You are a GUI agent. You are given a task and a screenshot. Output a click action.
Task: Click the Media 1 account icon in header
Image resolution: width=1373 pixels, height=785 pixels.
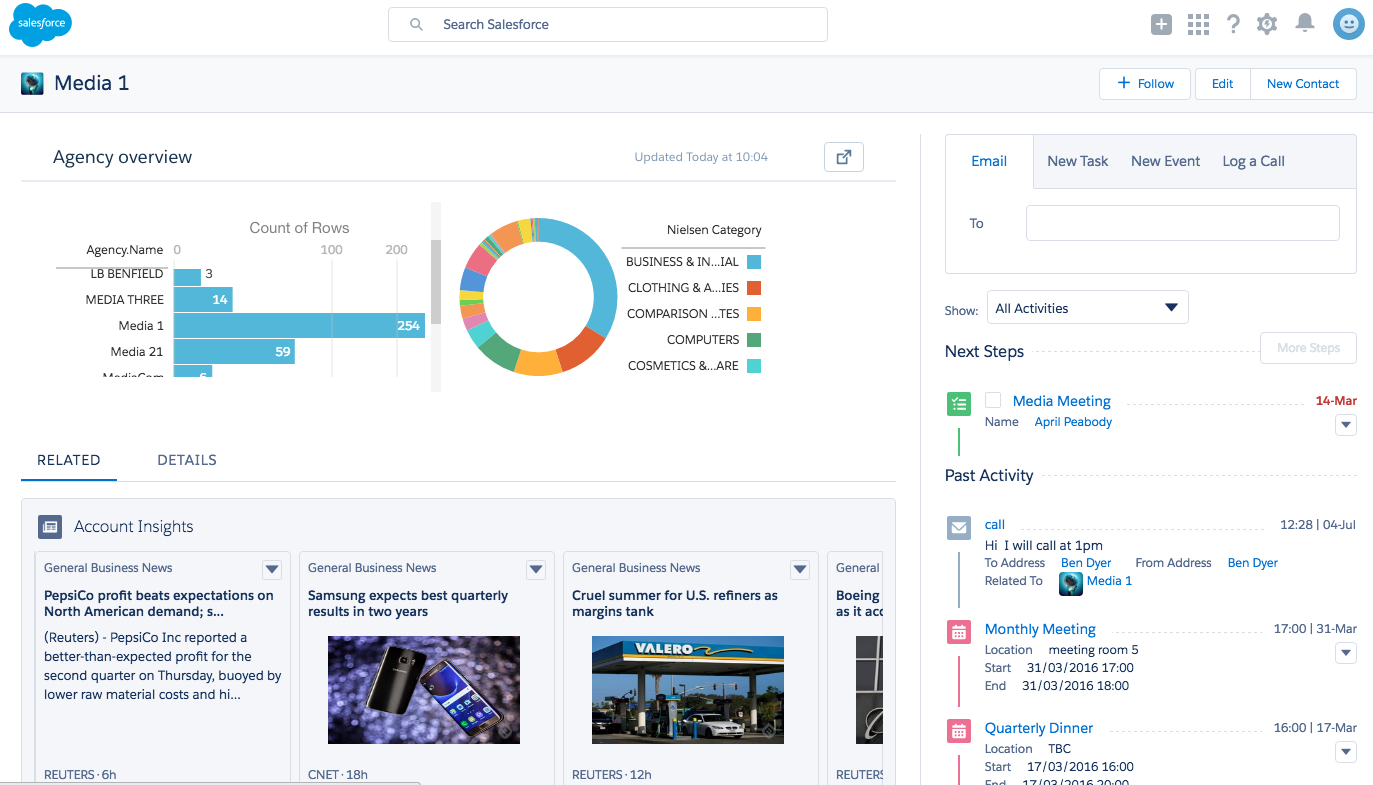(x=32, y=83)
